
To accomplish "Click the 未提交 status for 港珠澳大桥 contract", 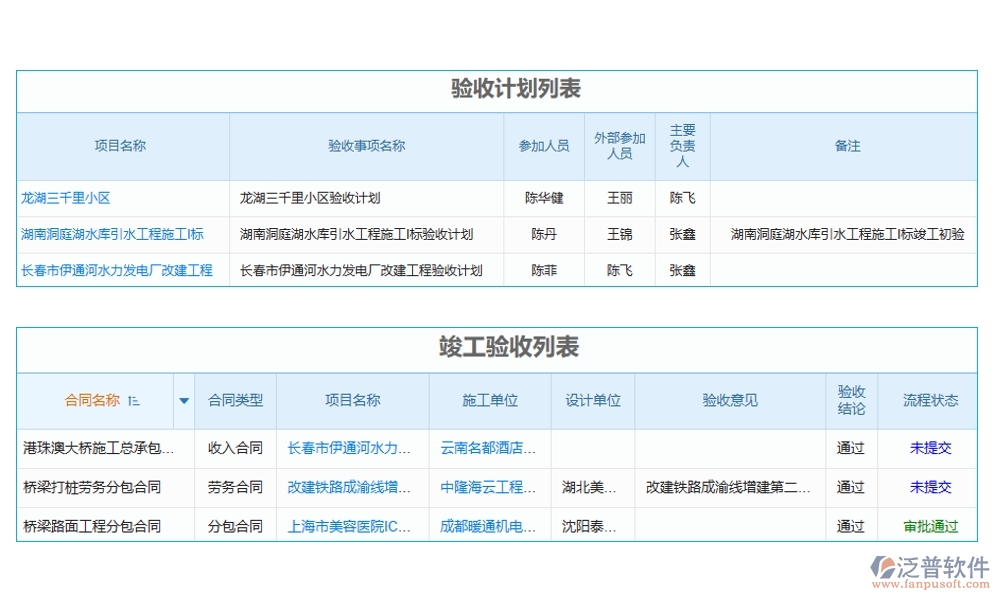I will coord(931,448).
